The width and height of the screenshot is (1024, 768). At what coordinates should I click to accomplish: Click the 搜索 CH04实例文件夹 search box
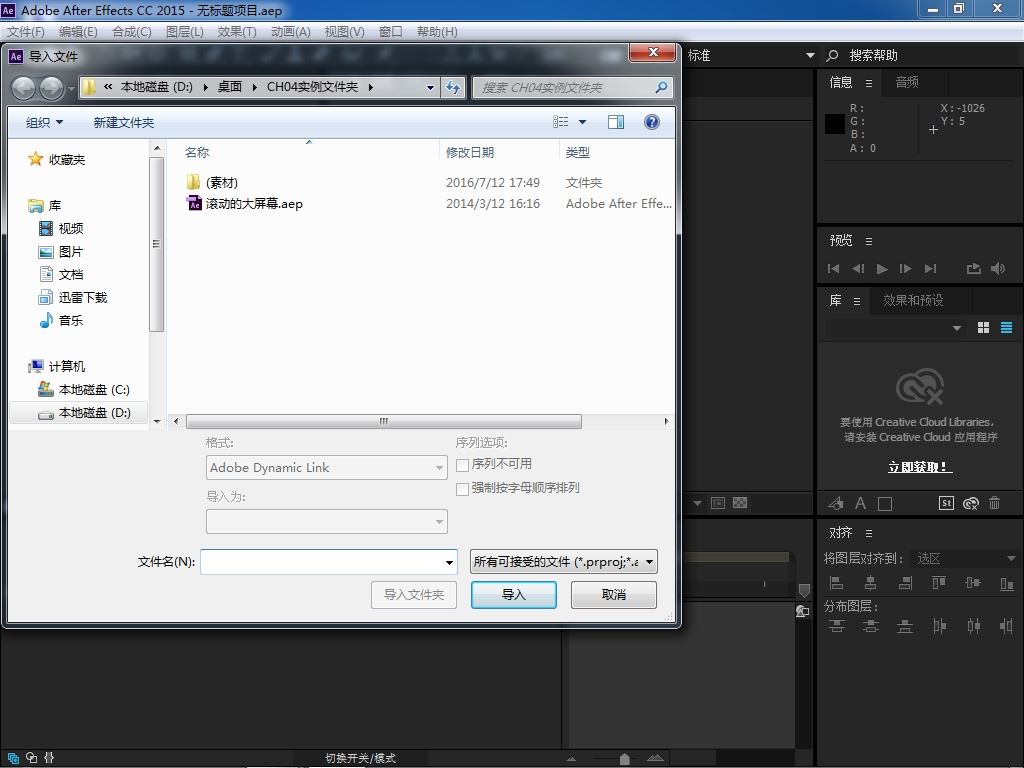click(x=572, y=88)
